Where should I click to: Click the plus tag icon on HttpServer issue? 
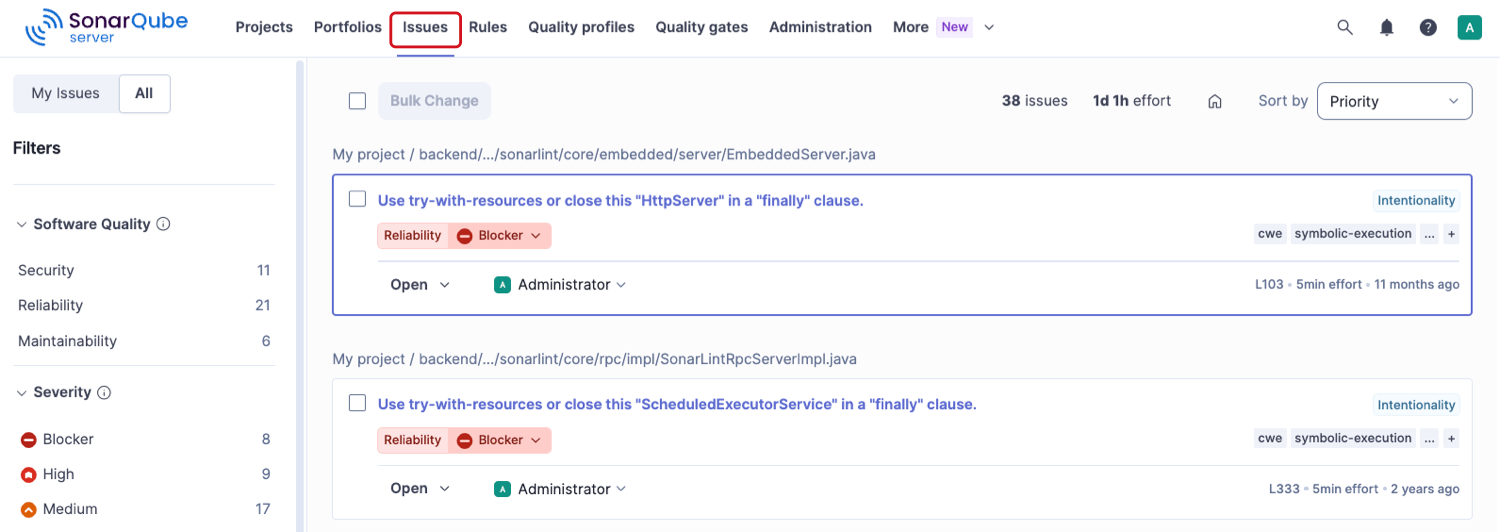pyautogui.click(x=1451, y=234)
